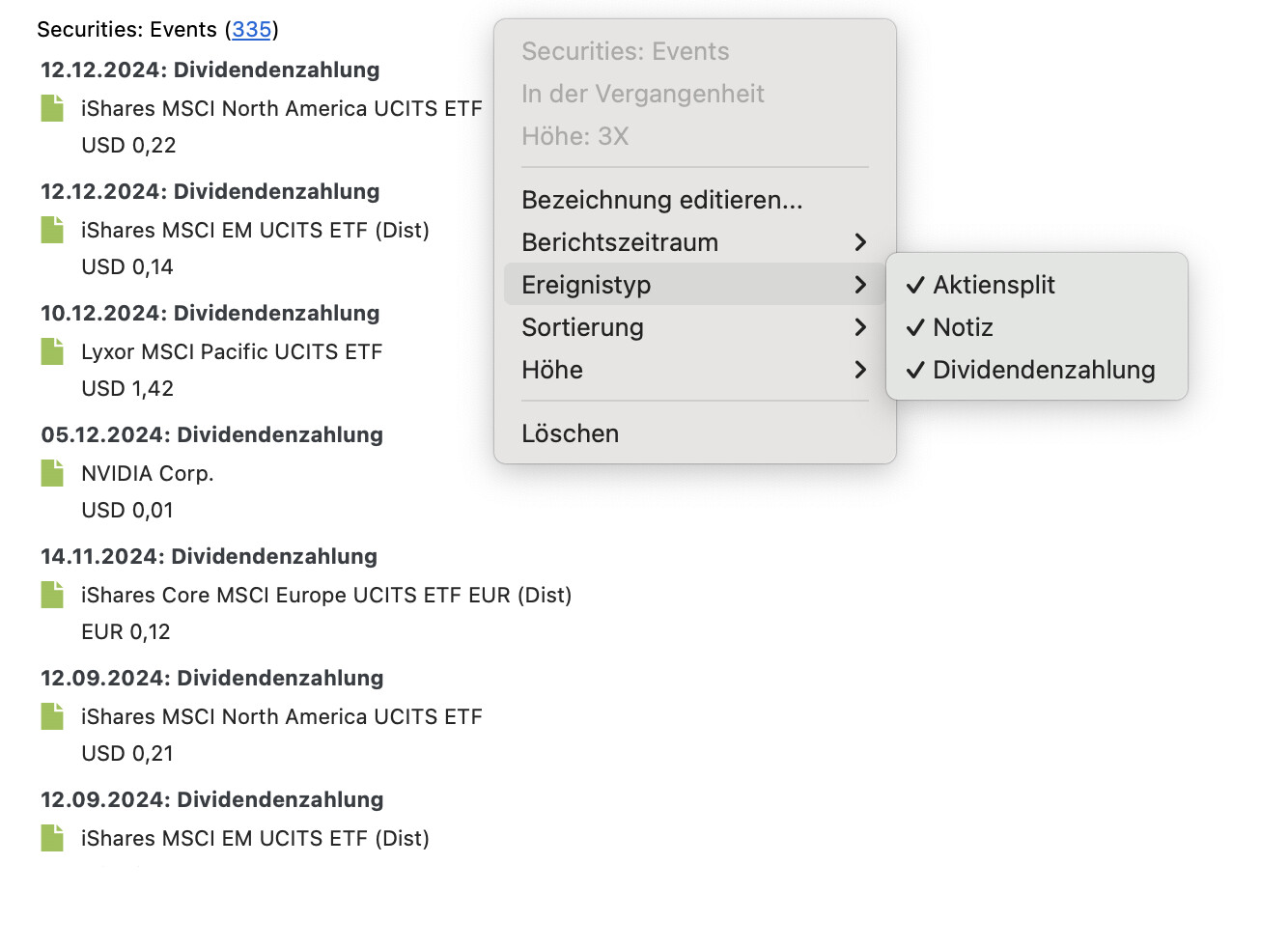Click the green icon beside Lyxor MSCI Pacific

click(x=52, y=351)
